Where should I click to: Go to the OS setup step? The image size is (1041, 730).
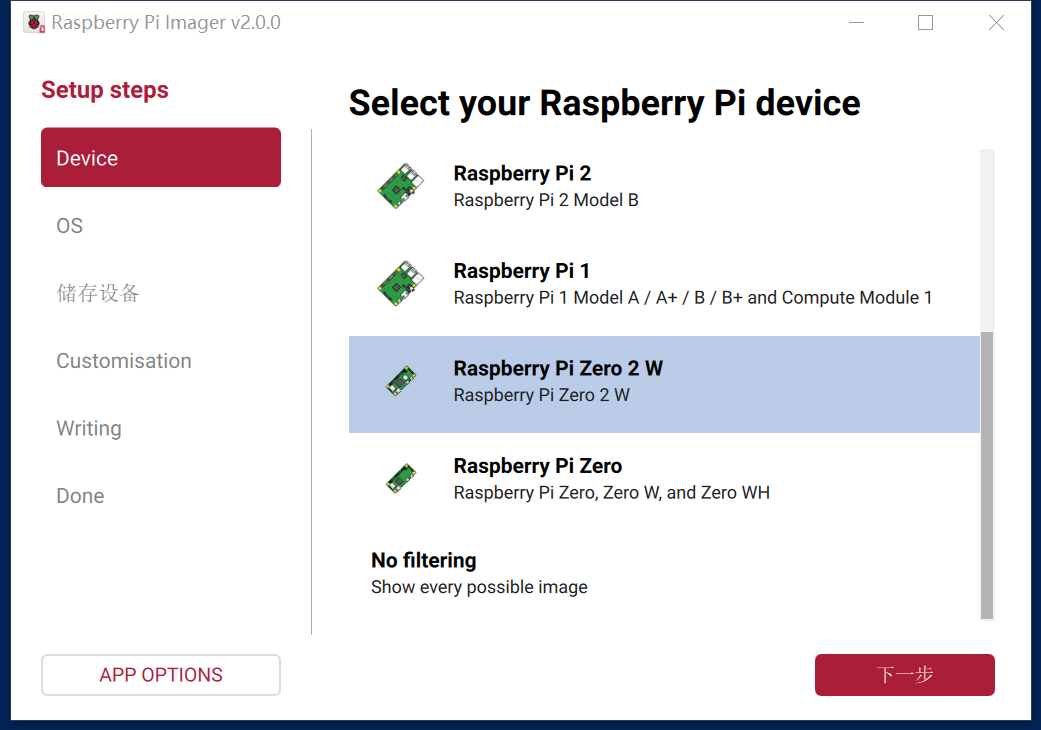(70, 226)
